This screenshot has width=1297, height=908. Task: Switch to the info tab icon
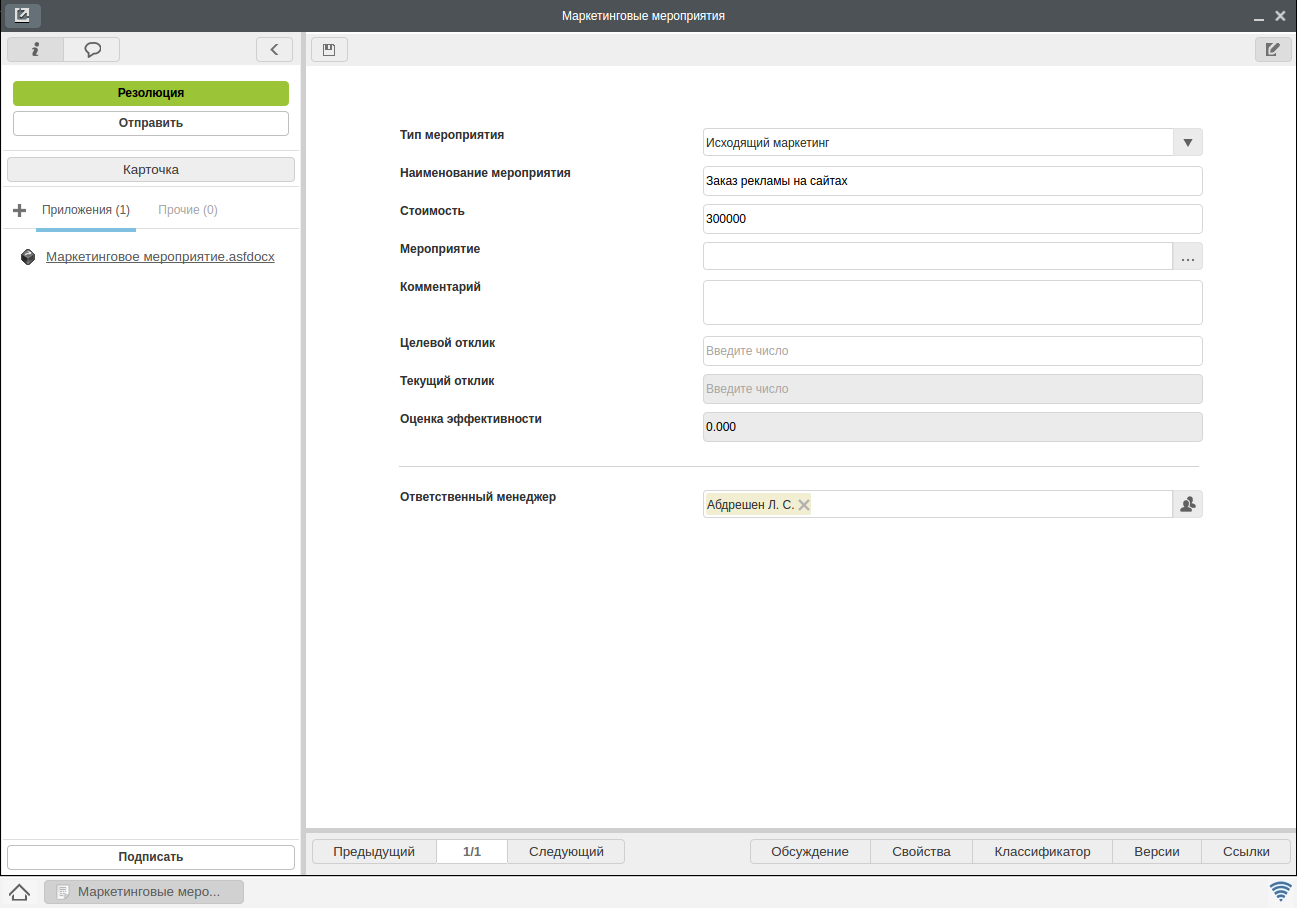35,49
